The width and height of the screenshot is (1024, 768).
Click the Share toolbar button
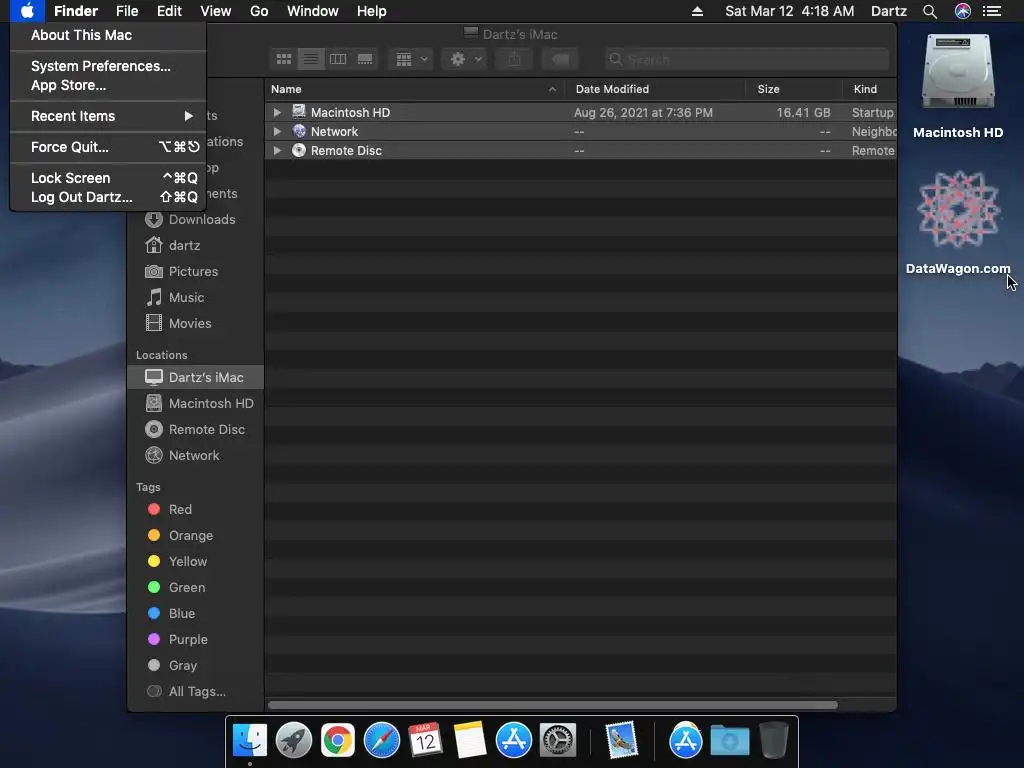[515, 59]
